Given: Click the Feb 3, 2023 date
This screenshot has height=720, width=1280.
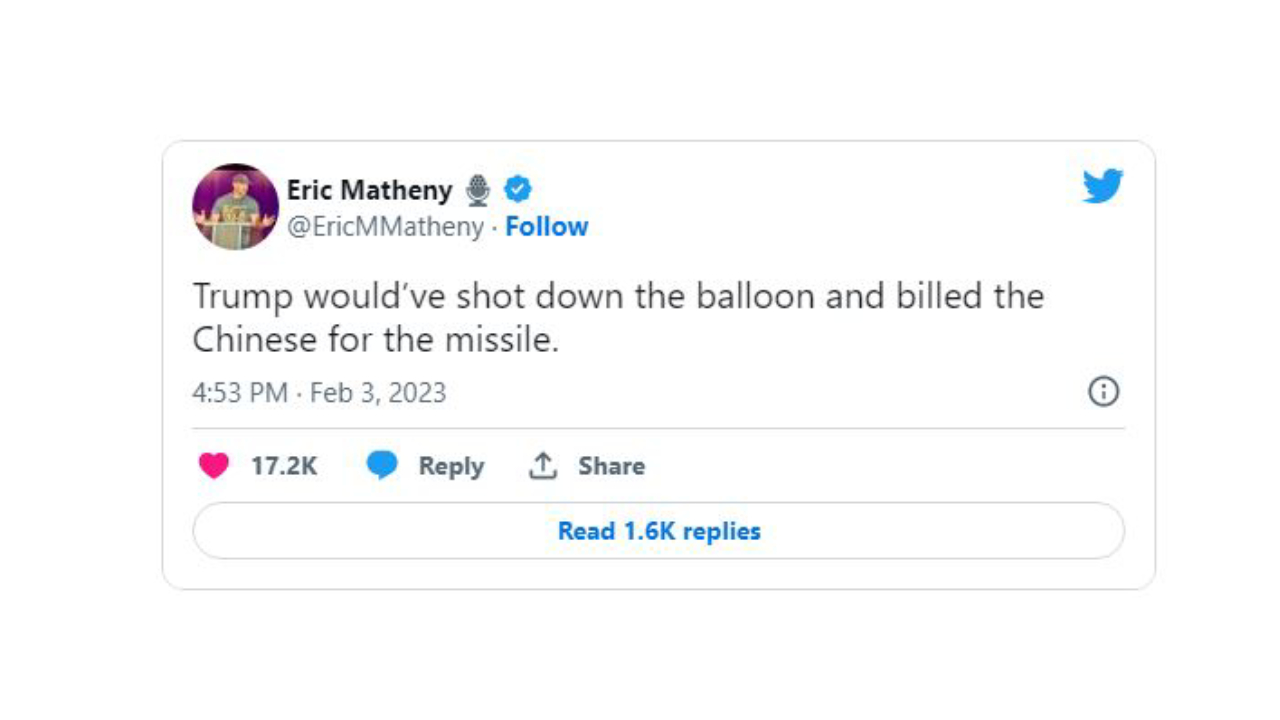Looking at the screenshot, I should coord(378,392).
